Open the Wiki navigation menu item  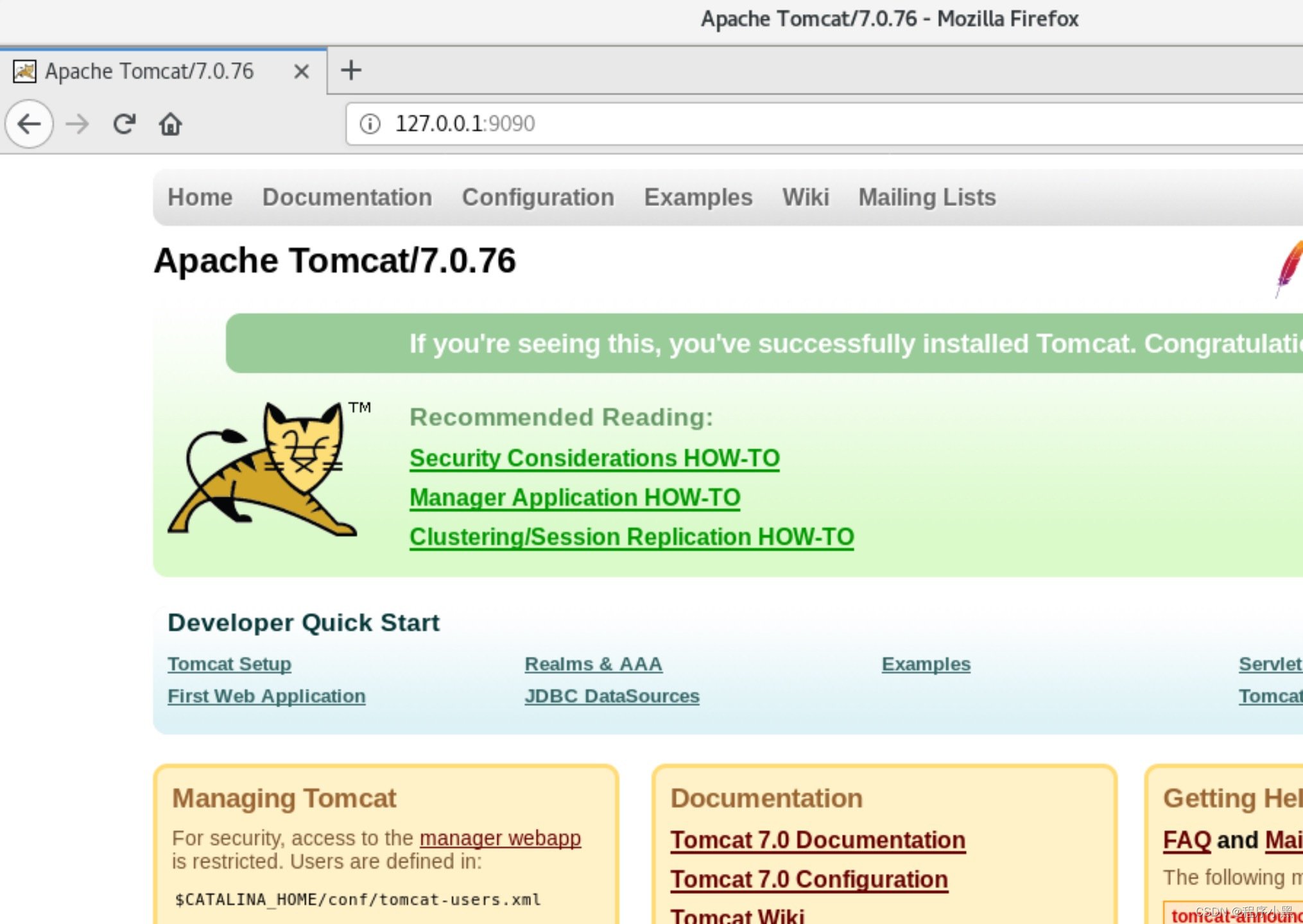click(x=805, y=197)
